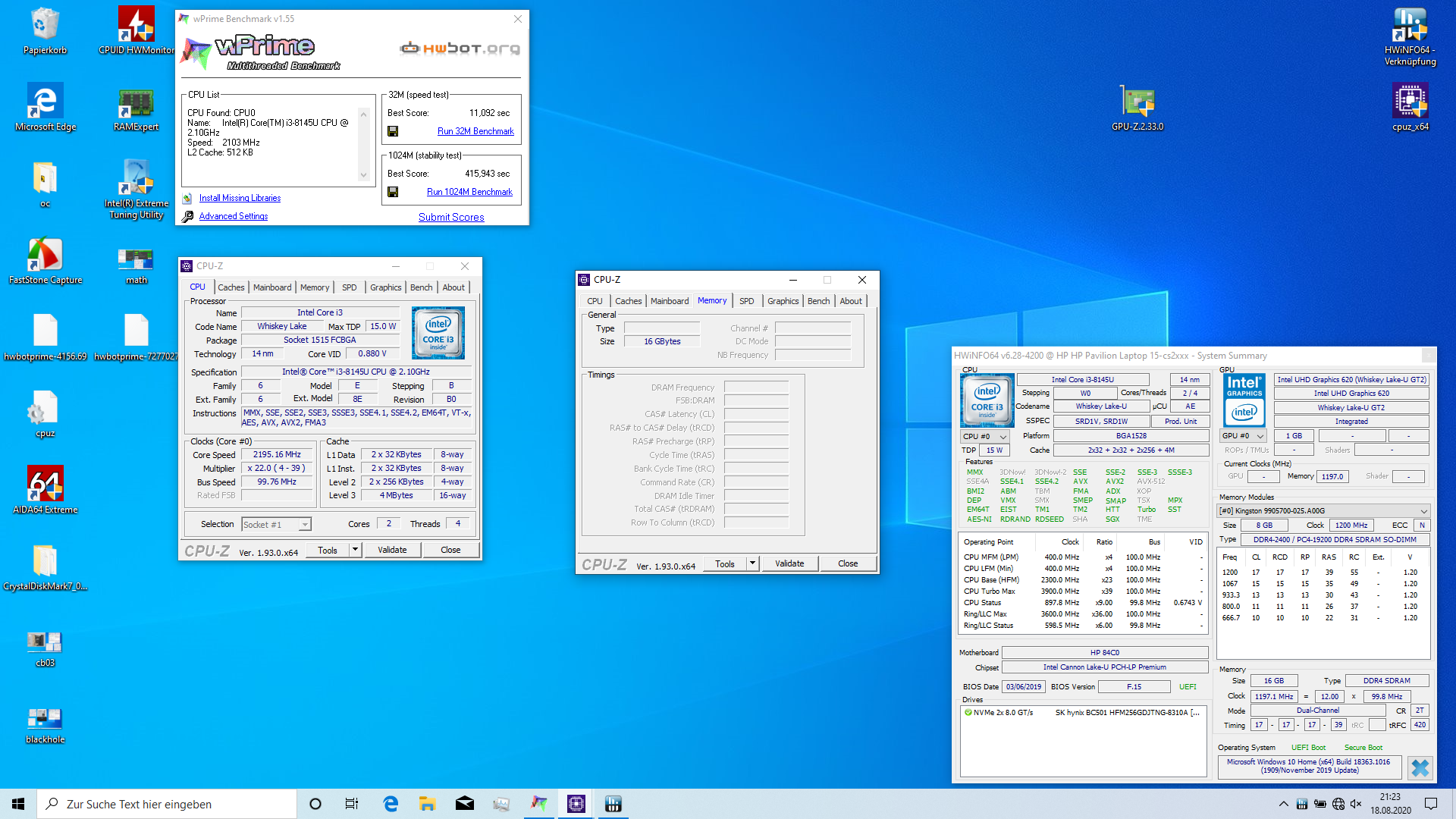Open the Mail app from the taskbar
Viewport: 1456px width, 819px height.
click(464, 804)
